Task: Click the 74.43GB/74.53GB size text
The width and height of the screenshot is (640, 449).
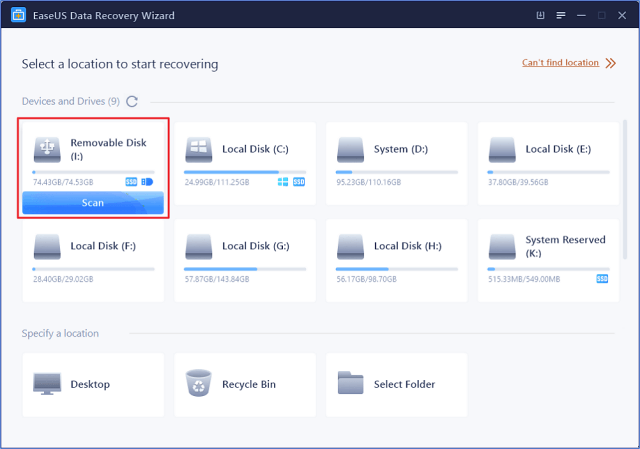Action: tap(63, 182)
